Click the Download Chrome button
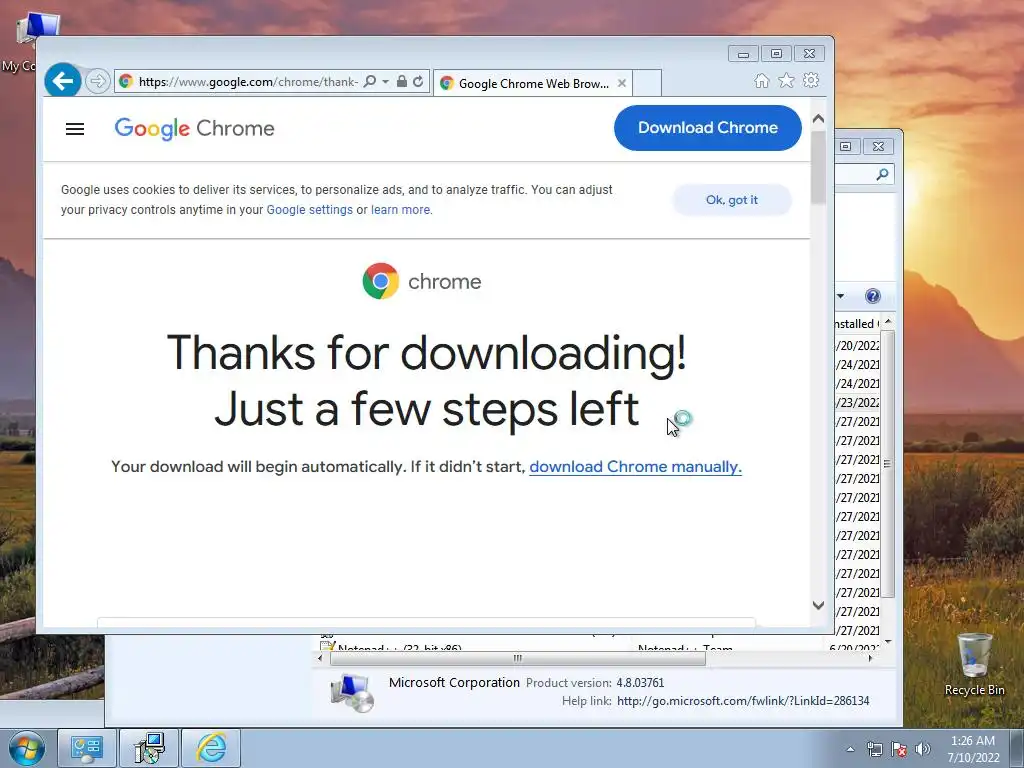The image size is (1024, 768). 707,128
